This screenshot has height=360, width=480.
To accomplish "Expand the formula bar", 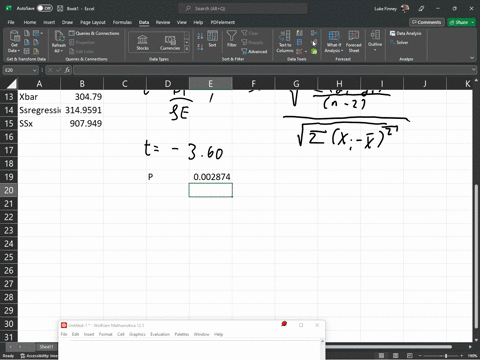I will tap(474, 70).
